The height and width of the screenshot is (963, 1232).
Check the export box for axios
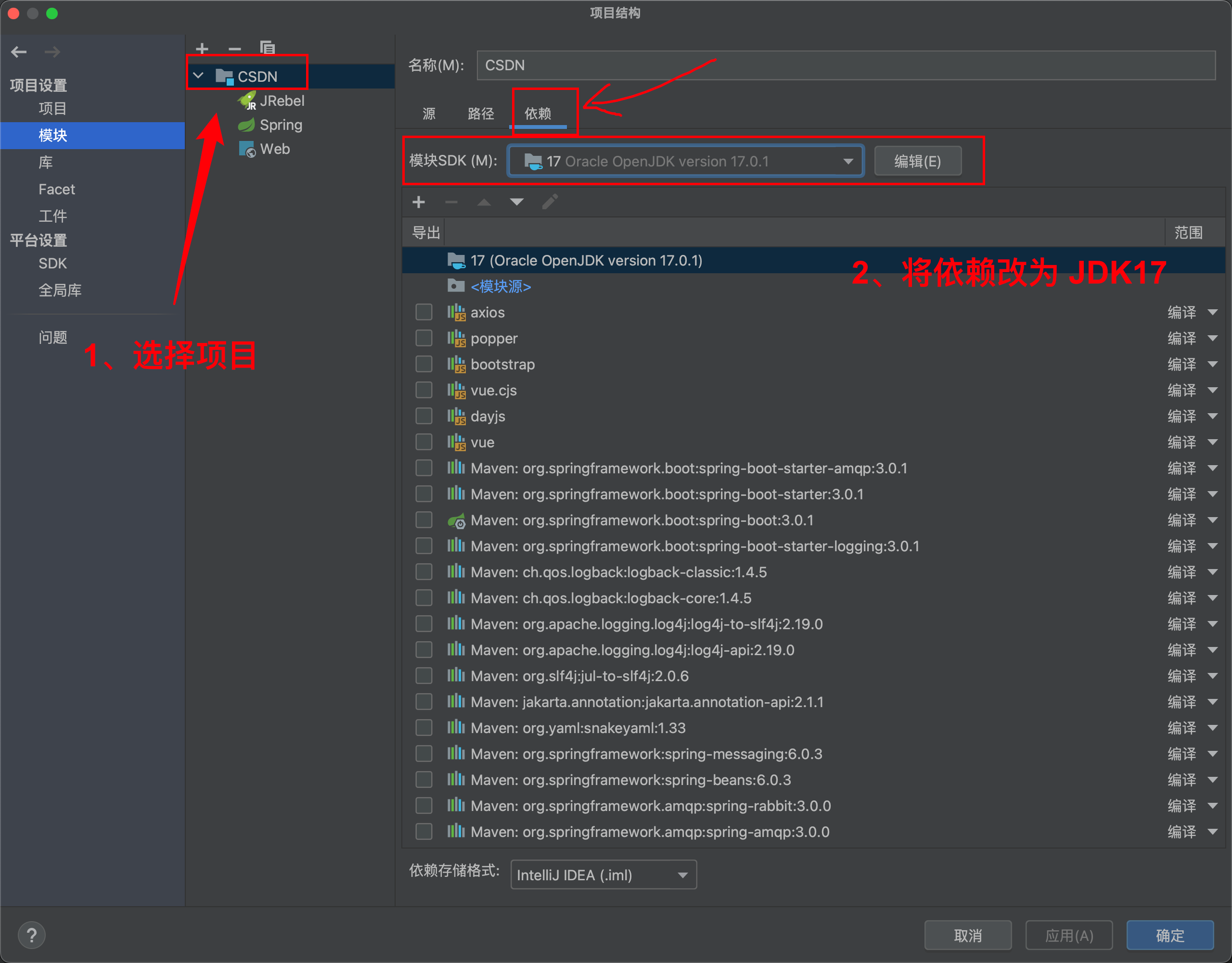[x=423, y=312]
